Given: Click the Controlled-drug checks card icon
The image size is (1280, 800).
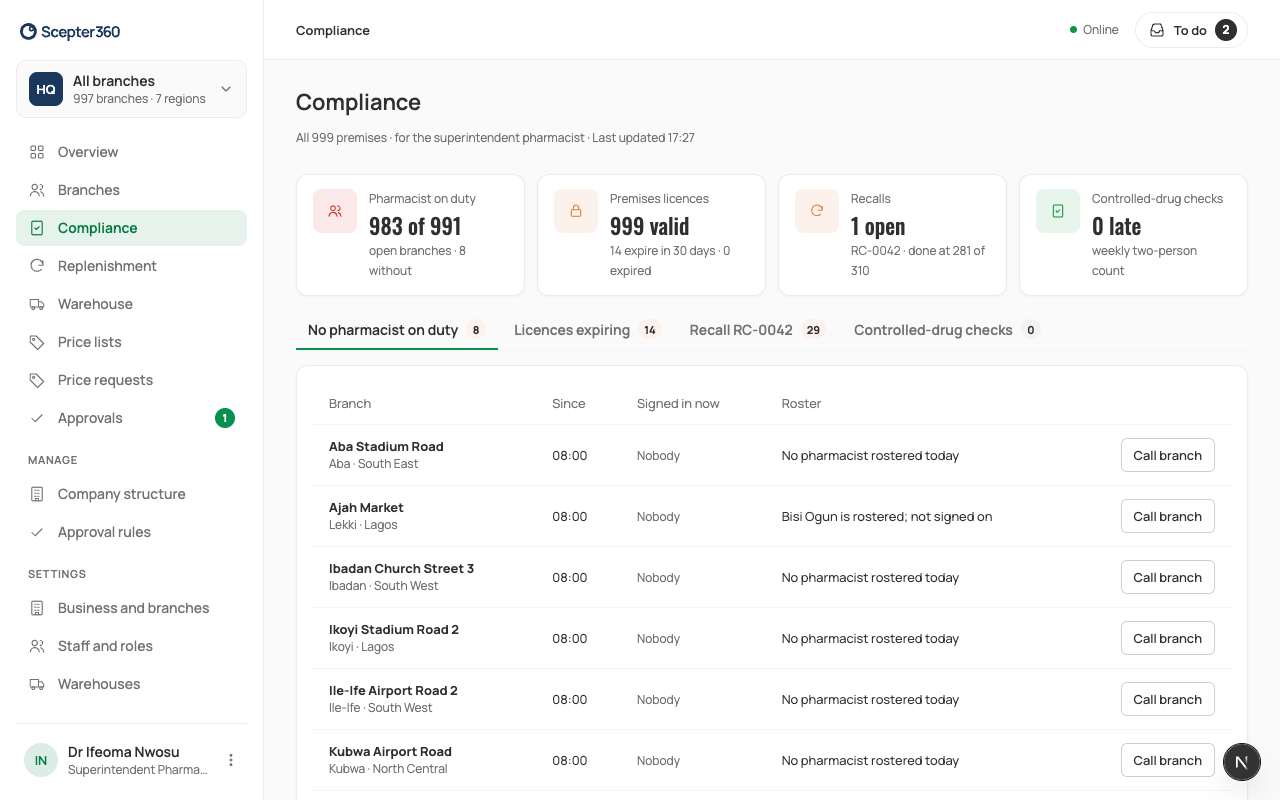Looking at the screenshot, I should coord(1058,211).
